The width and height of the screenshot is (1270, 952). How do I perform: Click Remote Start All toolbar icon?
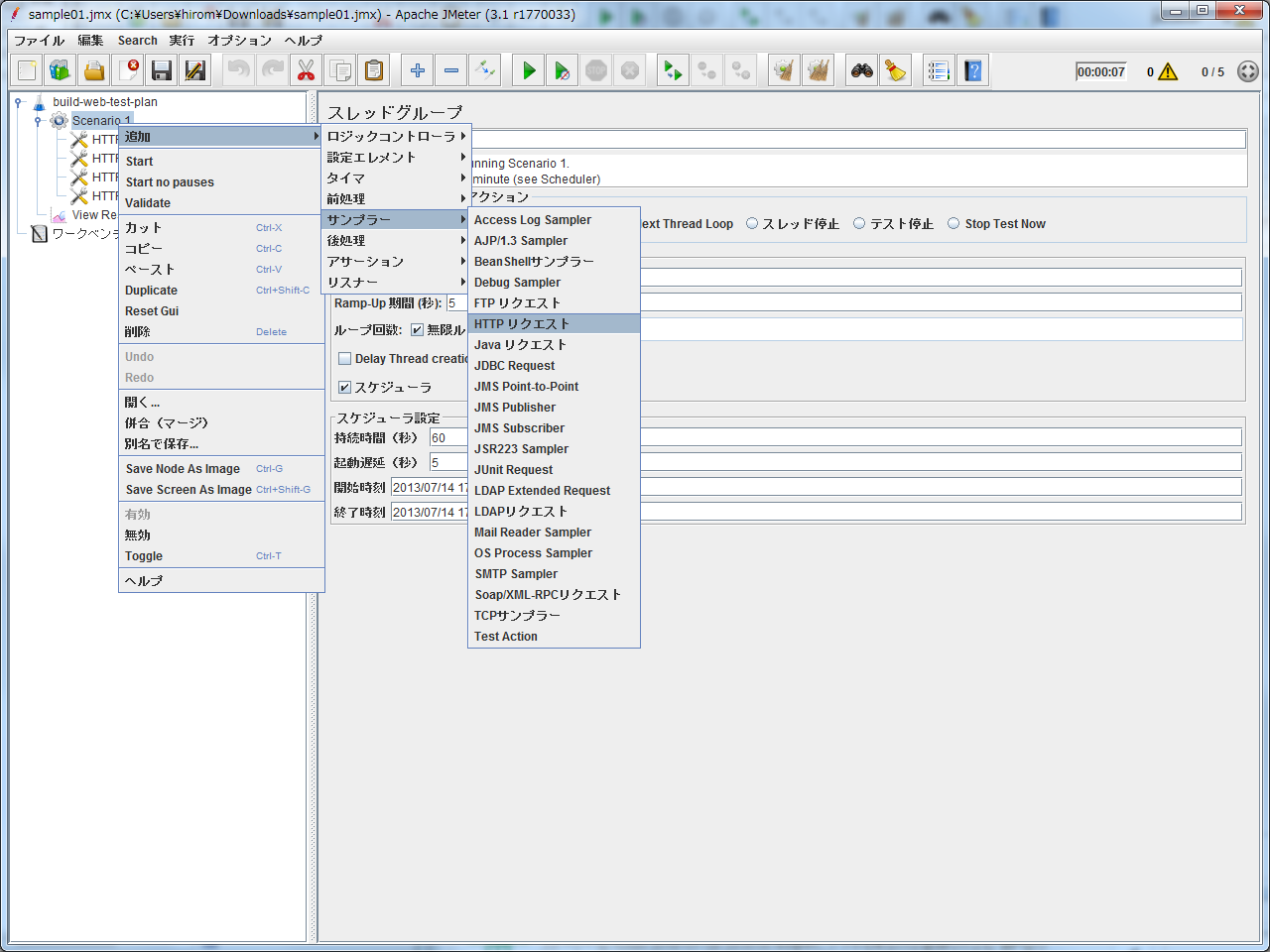tap(673, 70)
